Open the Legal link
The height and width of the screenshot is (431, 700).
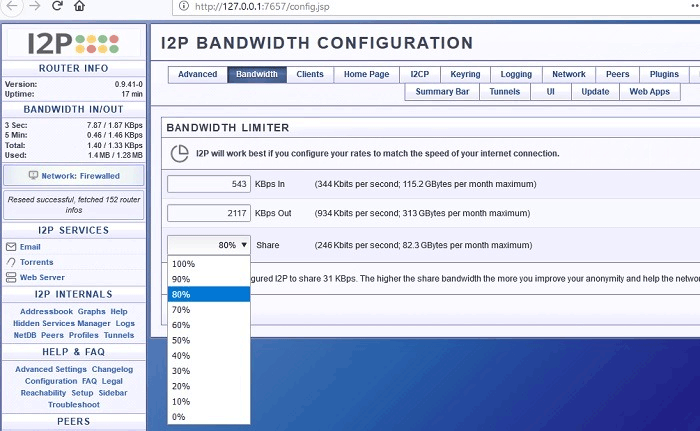pyautogui.click(x=112, y=381)
